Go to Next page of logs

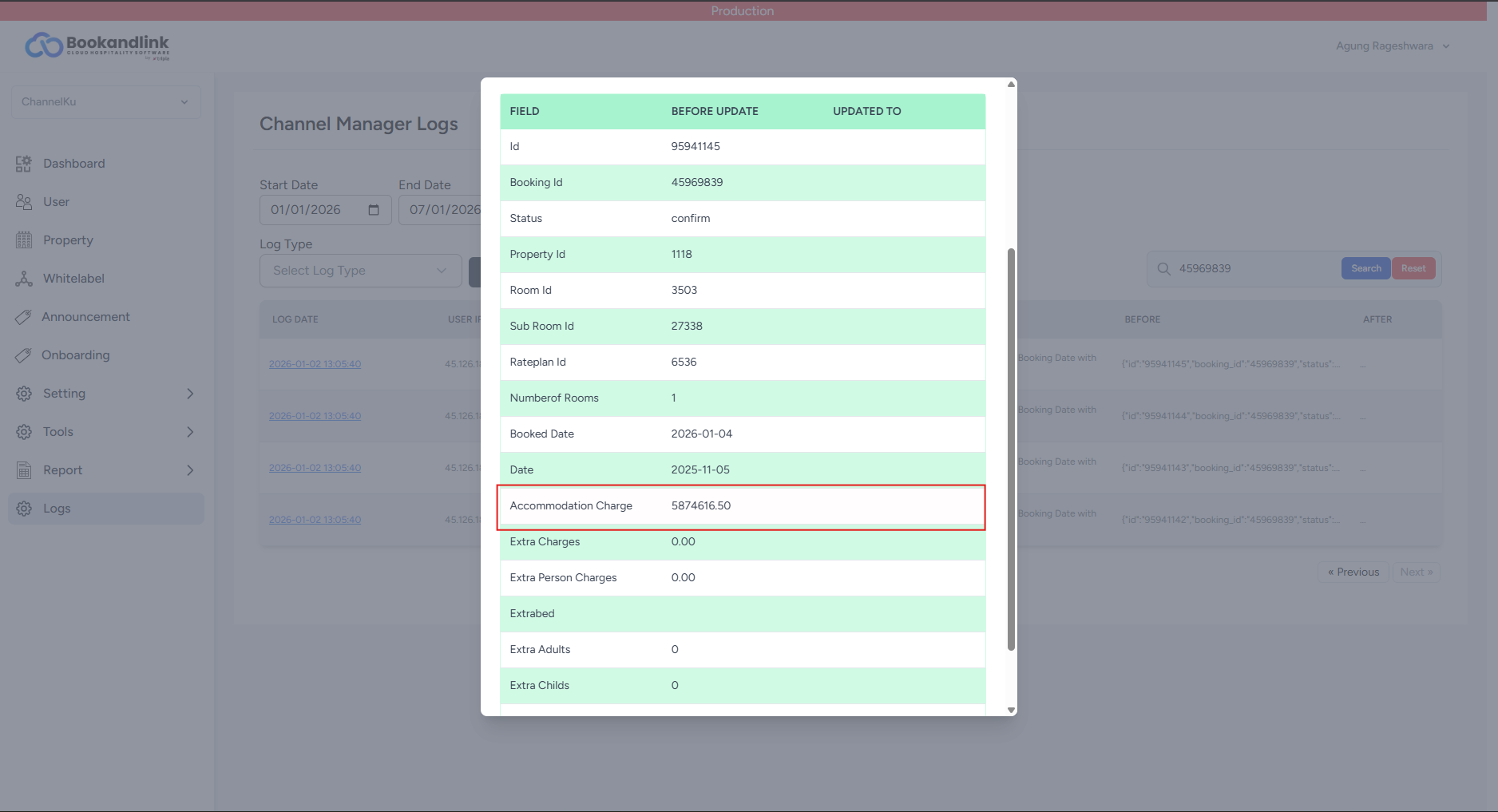pos(1417,572)
